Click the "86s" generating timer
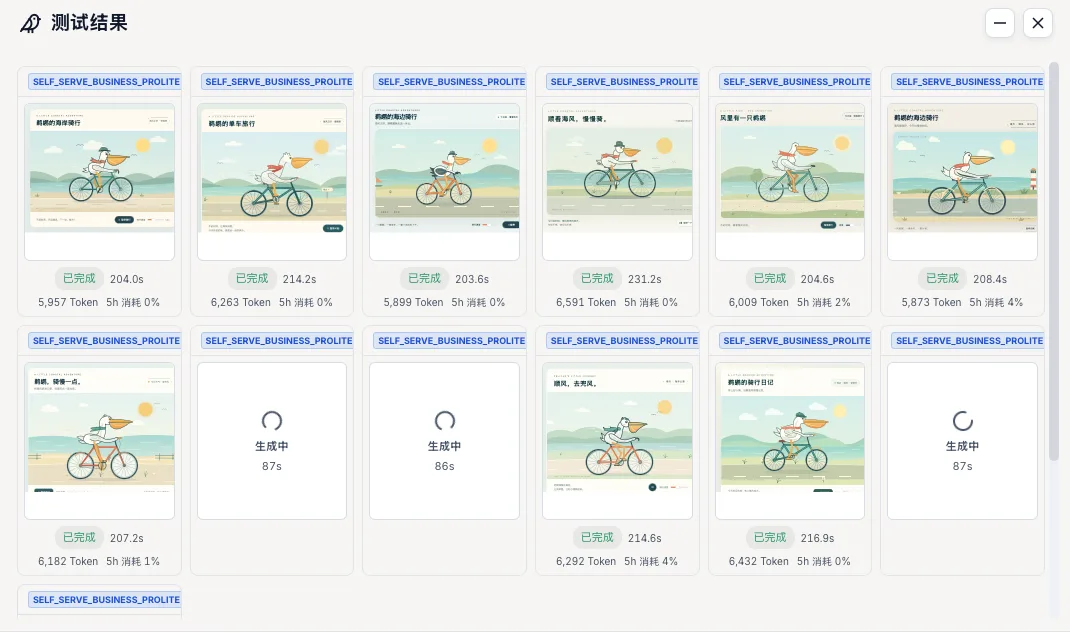Viewport: 1070px width, 633px height. (x=444, y=466)
